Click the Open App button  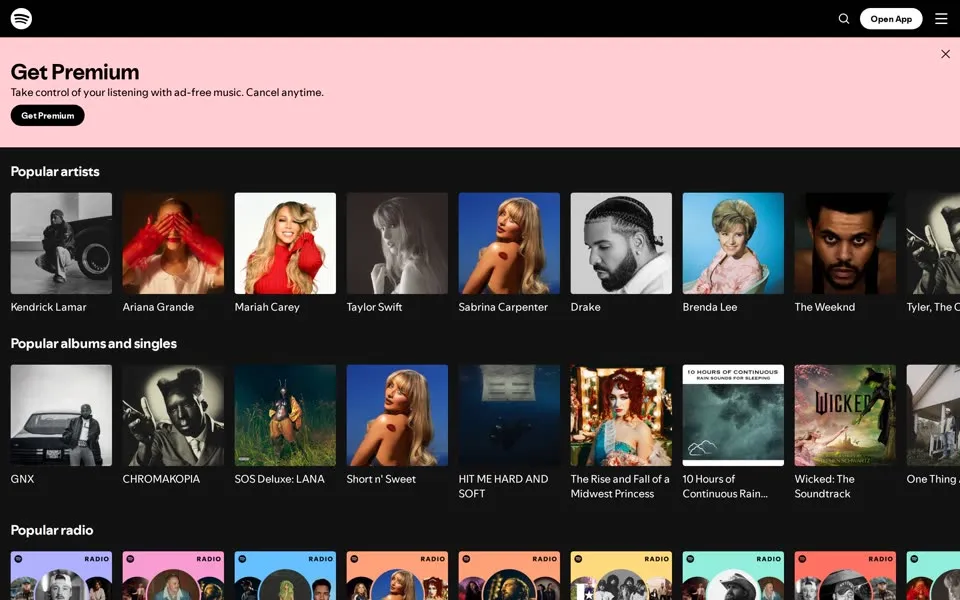point(891,19)
